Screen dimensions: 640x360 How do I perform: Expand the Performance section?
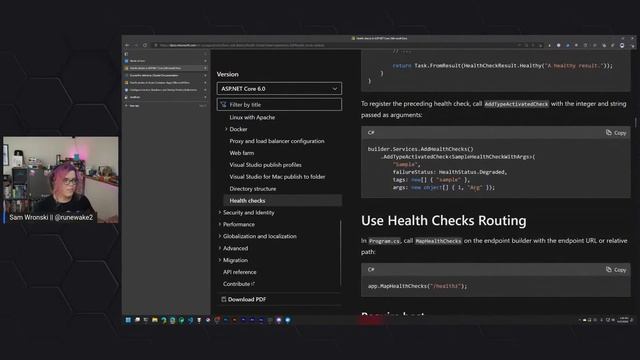220,224
